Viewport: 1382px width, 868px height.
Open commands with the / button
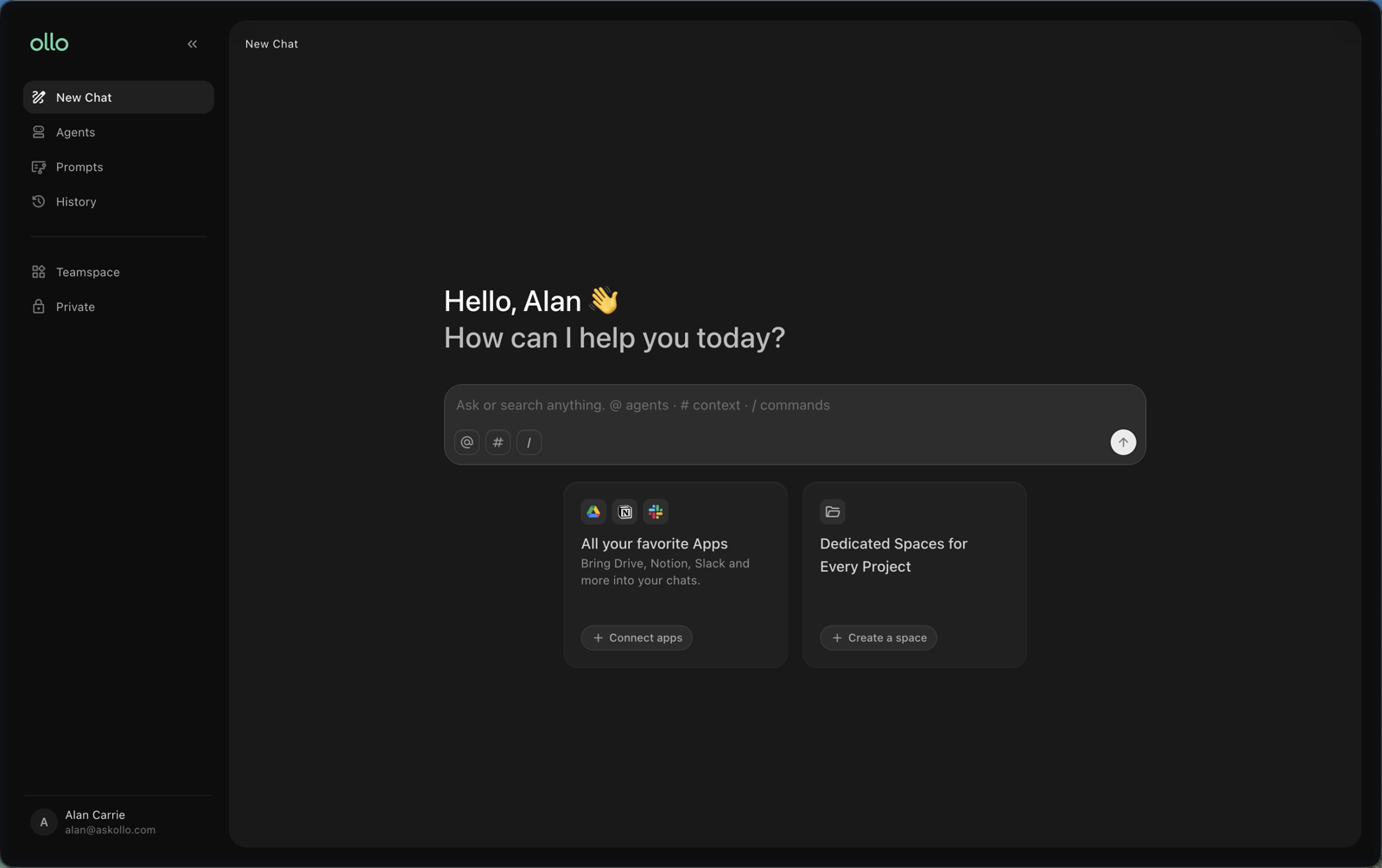click(x=529, y=442)
